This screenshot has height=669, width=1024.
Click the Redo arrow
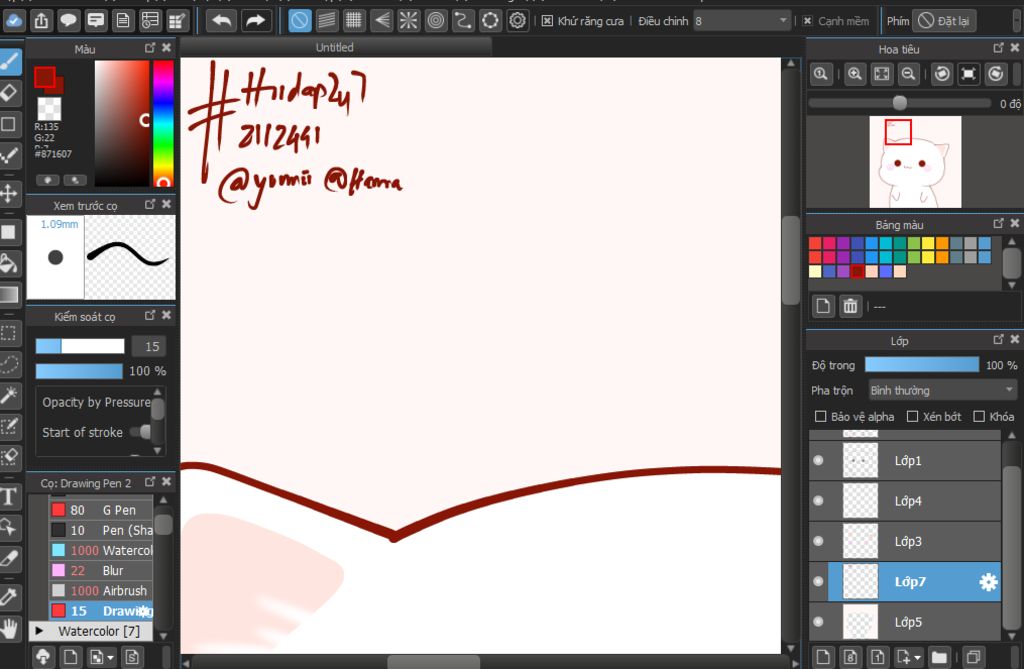(x=255, y=21)
